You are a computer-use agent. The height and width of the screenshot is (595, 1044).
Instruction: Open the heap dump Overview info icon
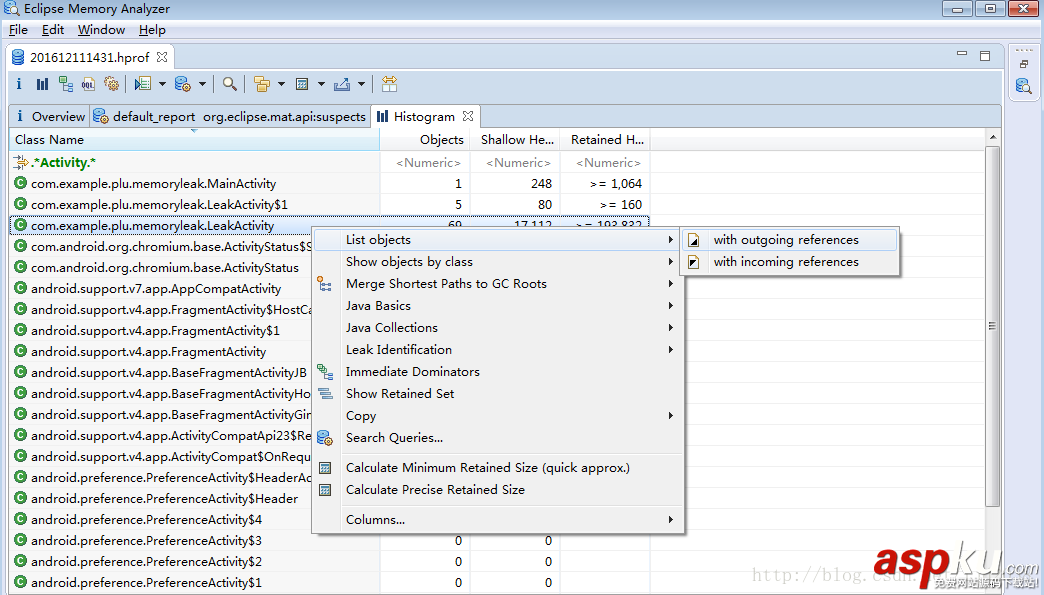pyautogui.click(x=19, y=84)
